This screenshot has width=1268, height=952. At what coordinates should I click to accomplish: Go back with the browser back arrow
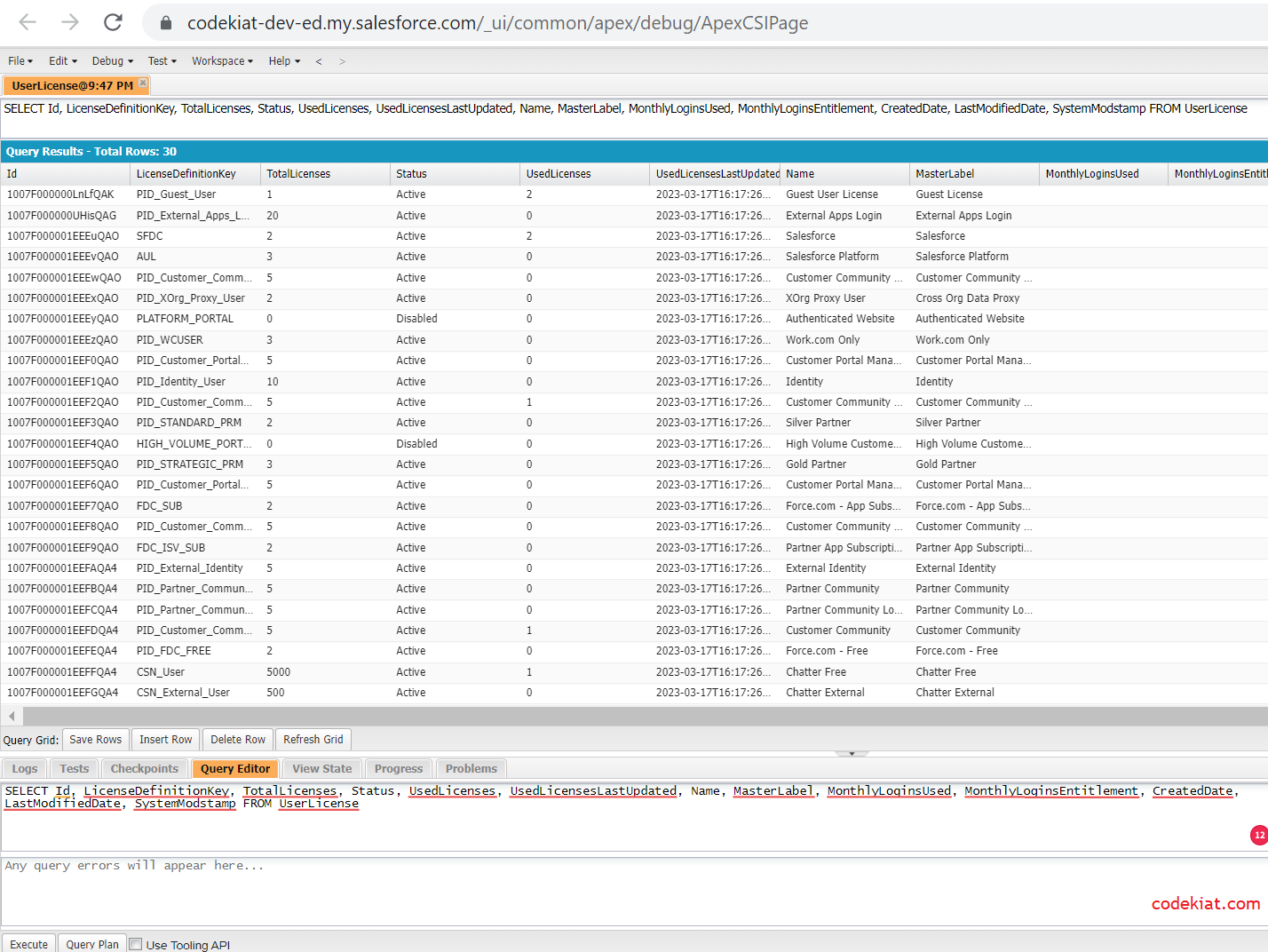point(28,22)
